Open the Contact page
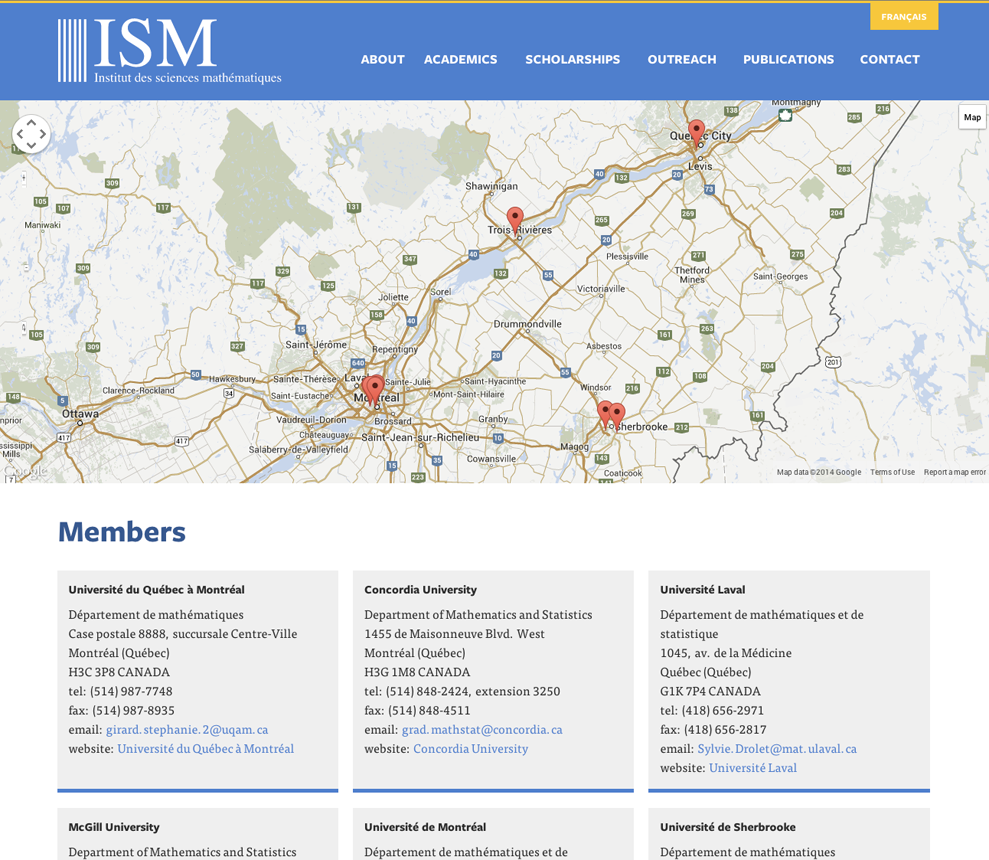Screen dimensions: 989x860 (889, 59)
